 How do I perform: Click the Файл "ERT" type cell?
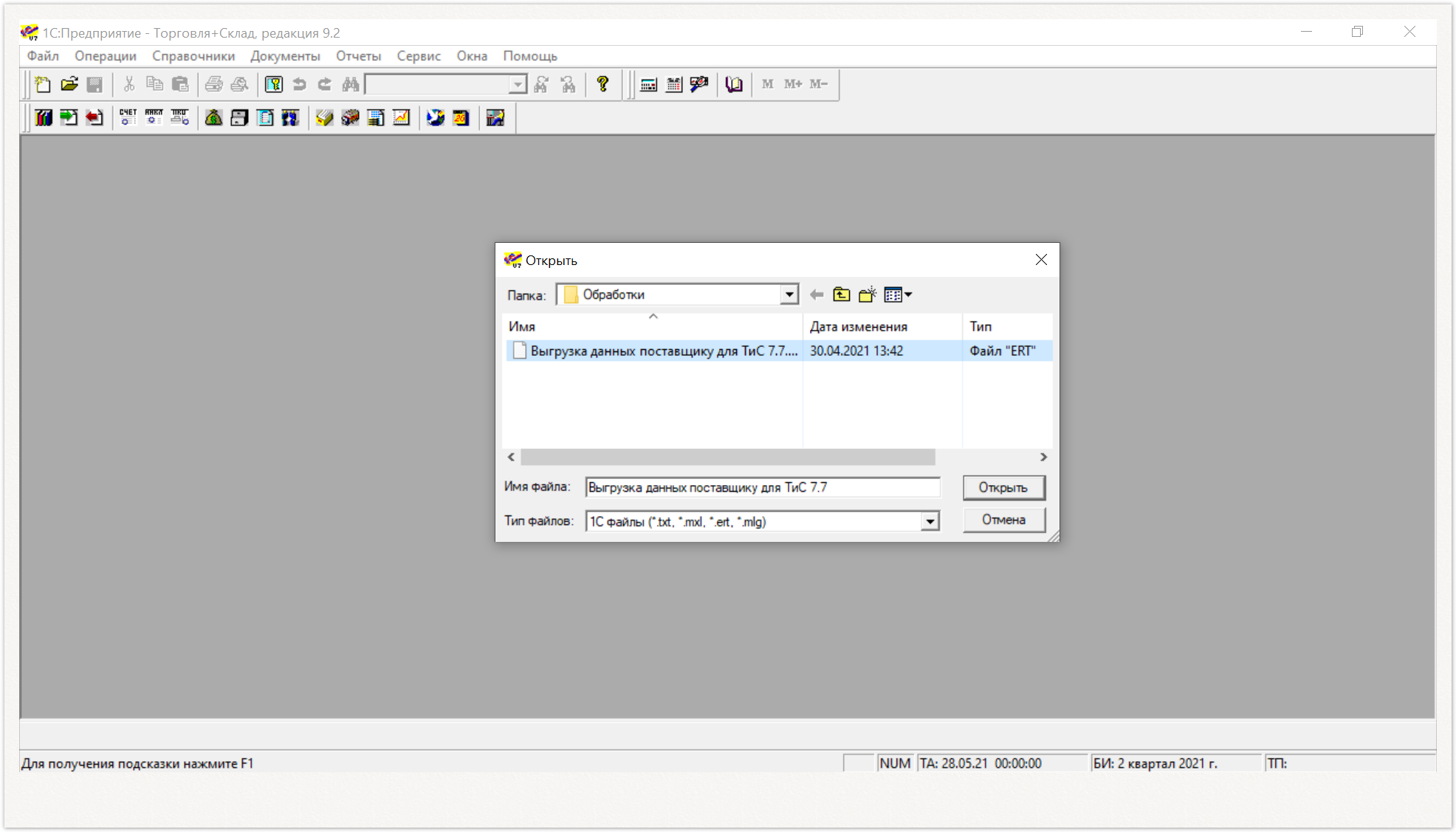coord(1003,351)
